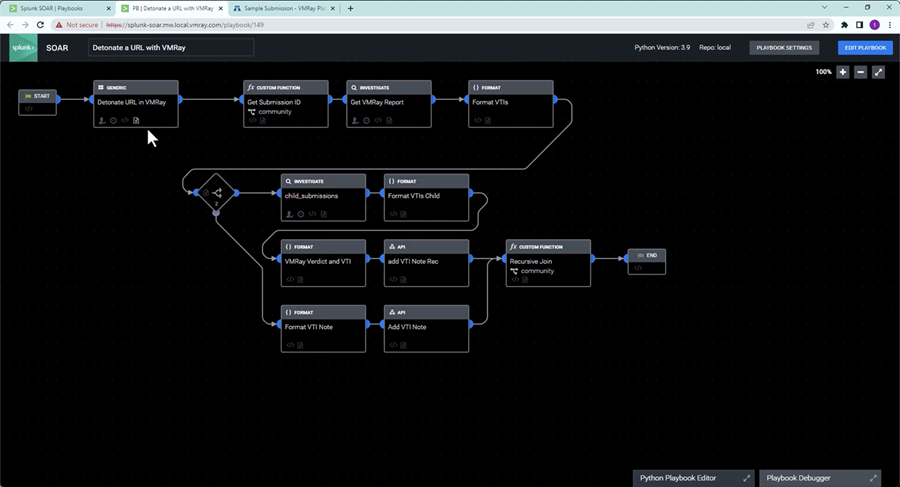Select the START block label
This screenshot has width=900, height=487.
coord(41,96)
